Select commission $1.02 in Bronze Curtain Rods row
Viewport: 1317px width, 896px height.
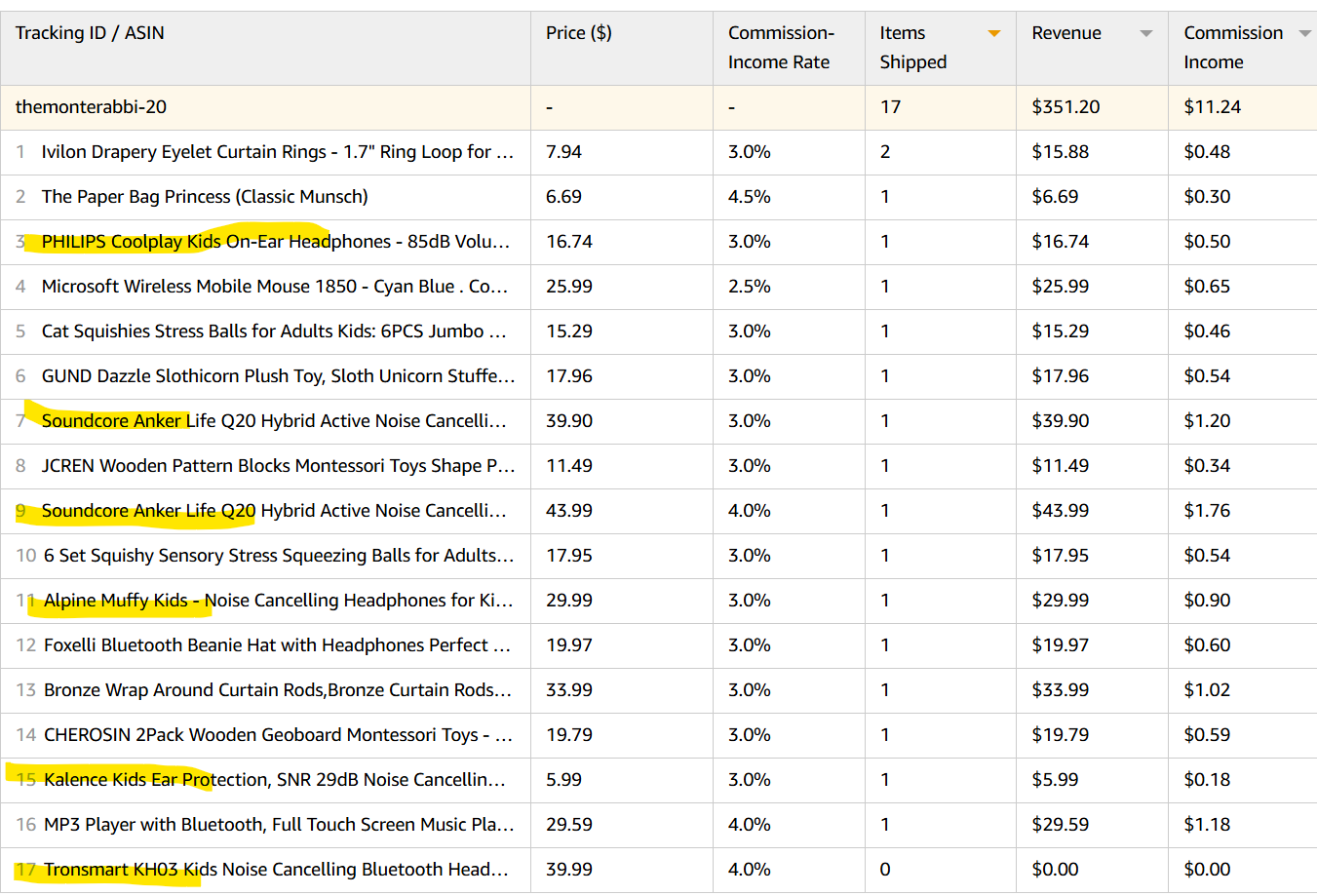click(x=1208, y=690)
